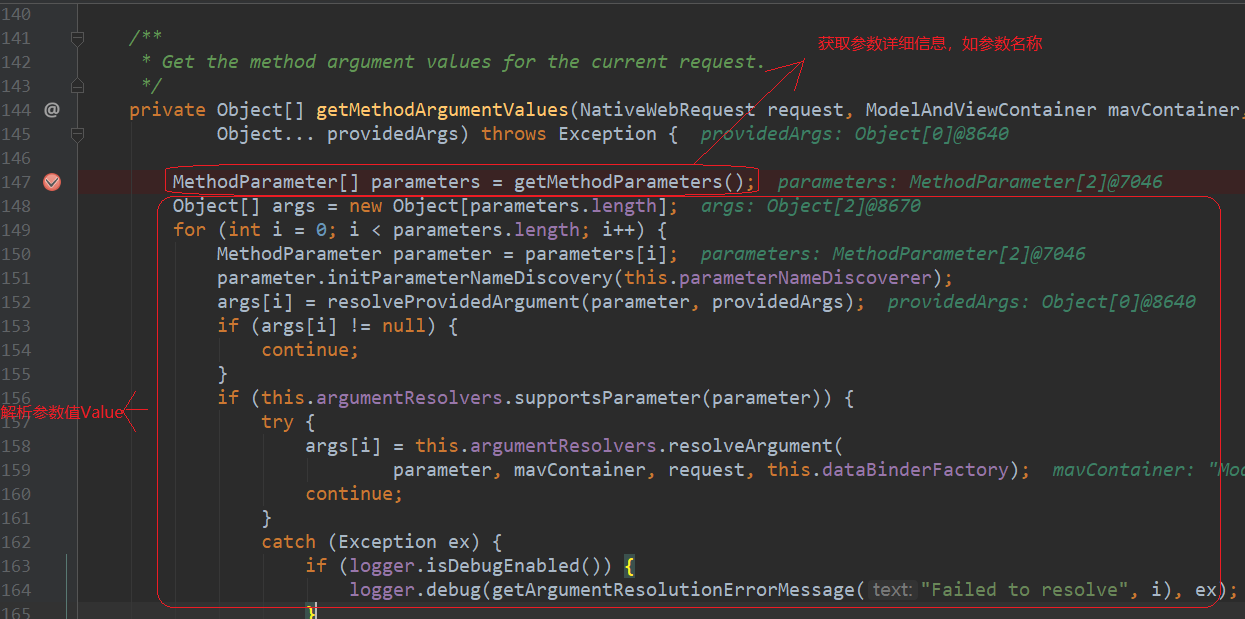Click the getMethodArgumentValues method name
The image size is (1245, 619).
442,110
